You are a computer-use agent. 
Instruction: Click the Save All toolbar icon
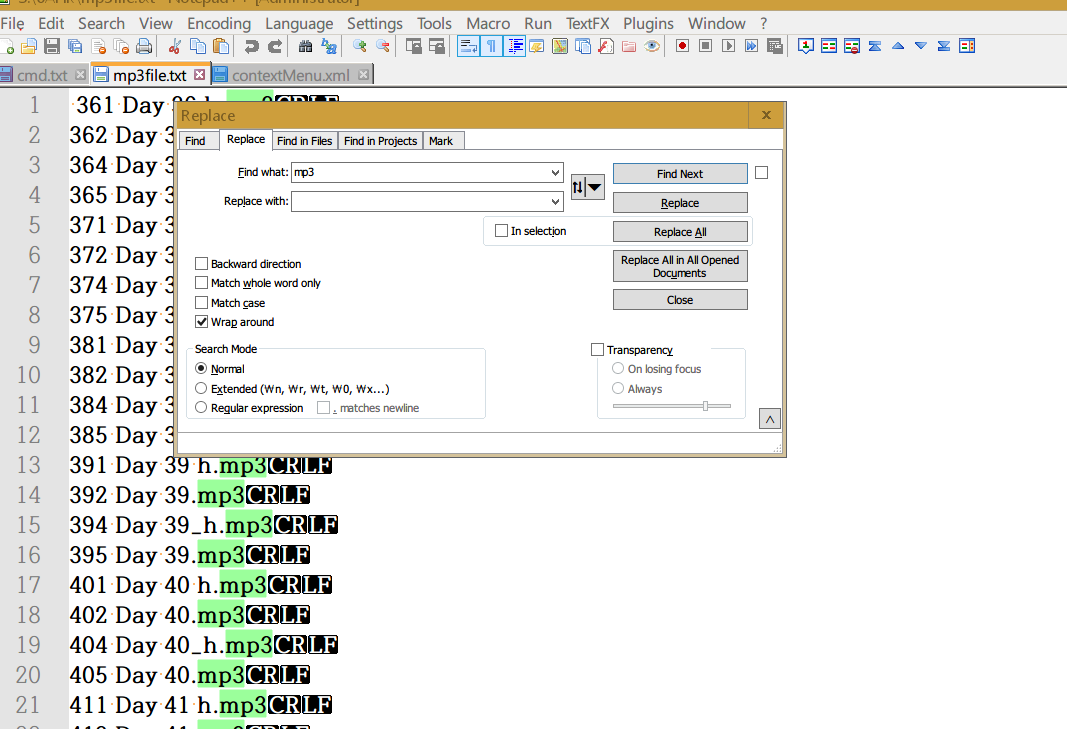(75, 46)
